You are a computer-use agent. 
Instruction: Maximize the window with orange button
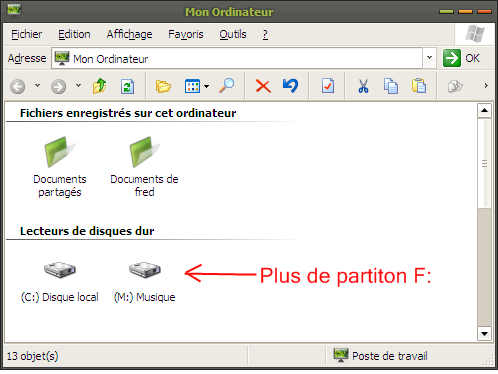465,12
